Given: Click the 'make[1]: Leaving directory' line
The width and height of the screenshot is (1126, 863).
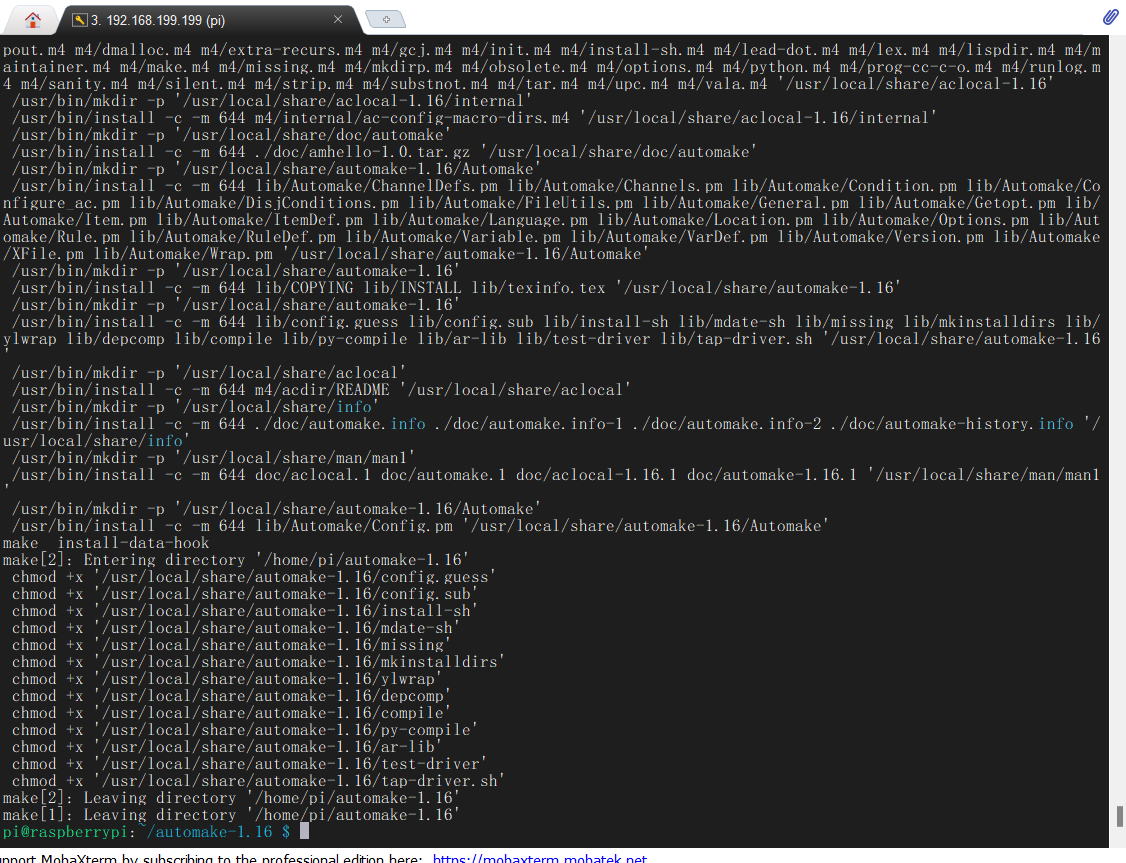Looking at the screenshot, I should click(x=231, y=815).
